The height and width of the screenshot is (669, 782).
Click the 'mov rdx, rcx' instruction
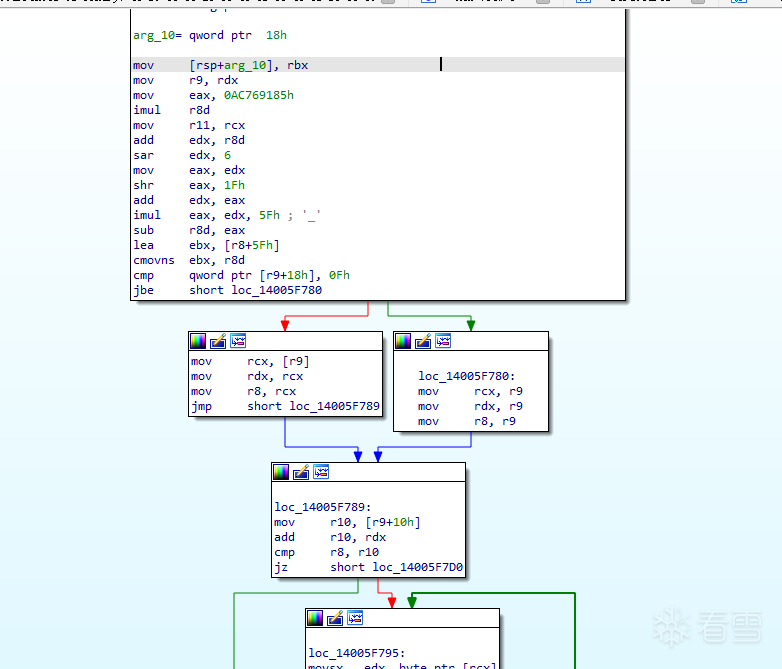(247, 376)
